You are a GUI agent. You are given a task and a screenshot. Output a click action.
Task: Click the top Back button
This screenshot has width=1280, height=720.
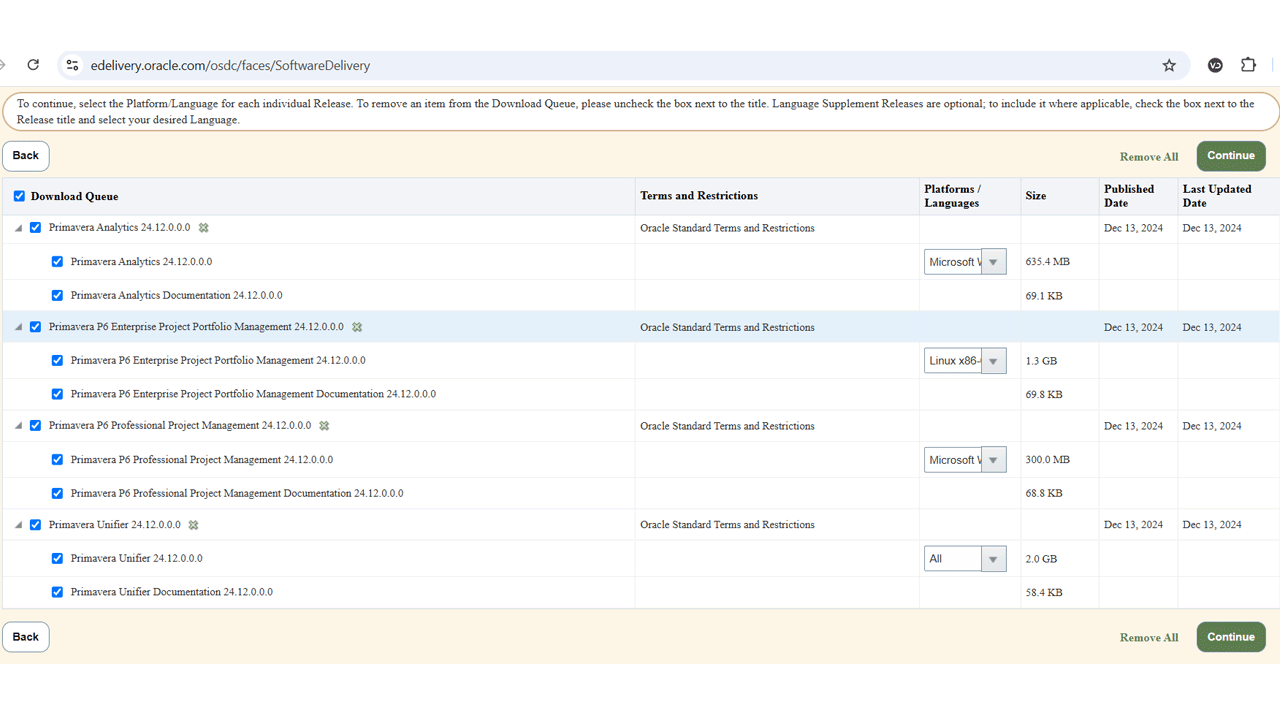(26, 156)
